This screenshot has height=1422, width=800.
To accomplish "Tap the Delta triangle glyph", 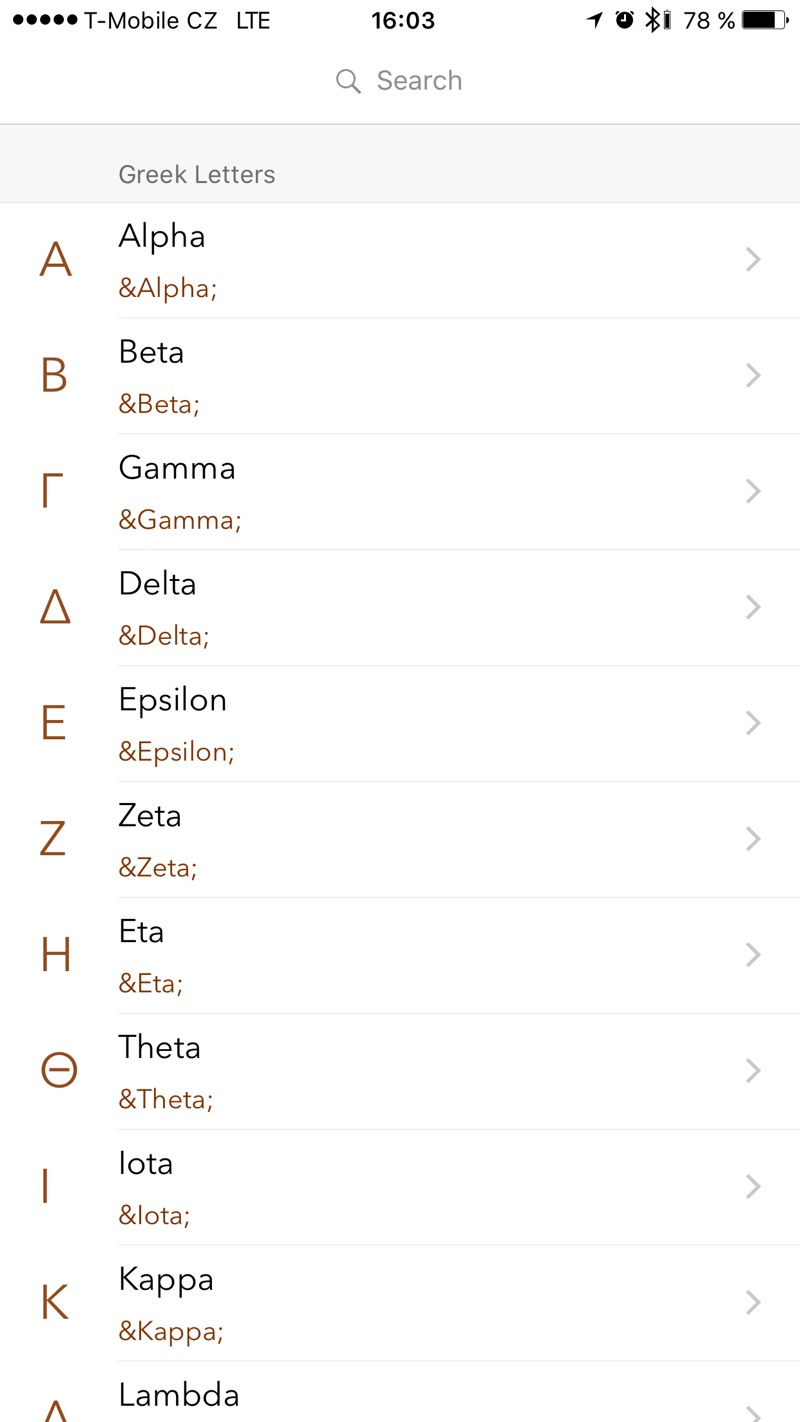I will pos(55,608).
